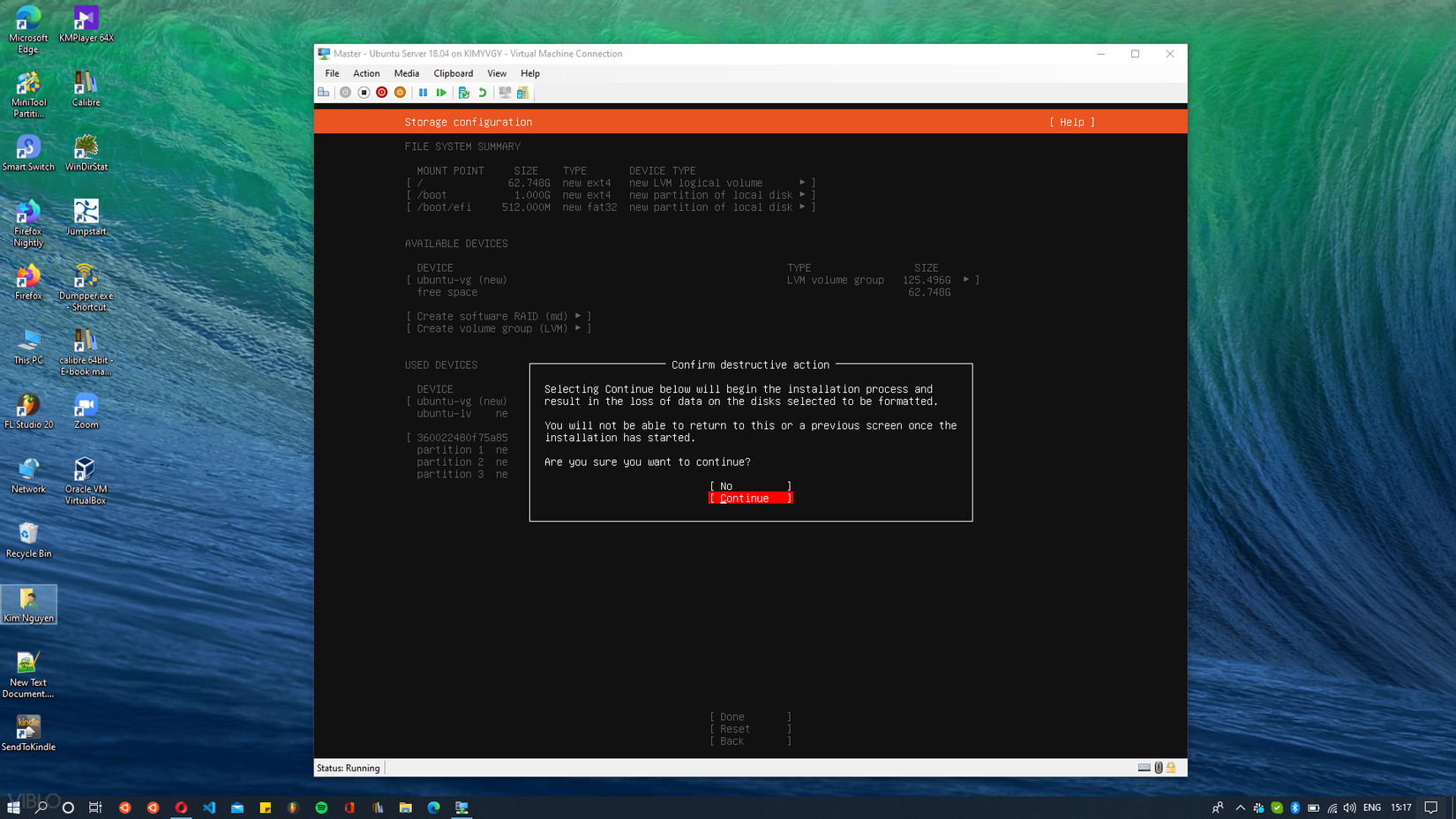Select the ubuntu-vg device under Used Devices
Viewport: 1456px width, 819px height.
(x=462, y=402)
